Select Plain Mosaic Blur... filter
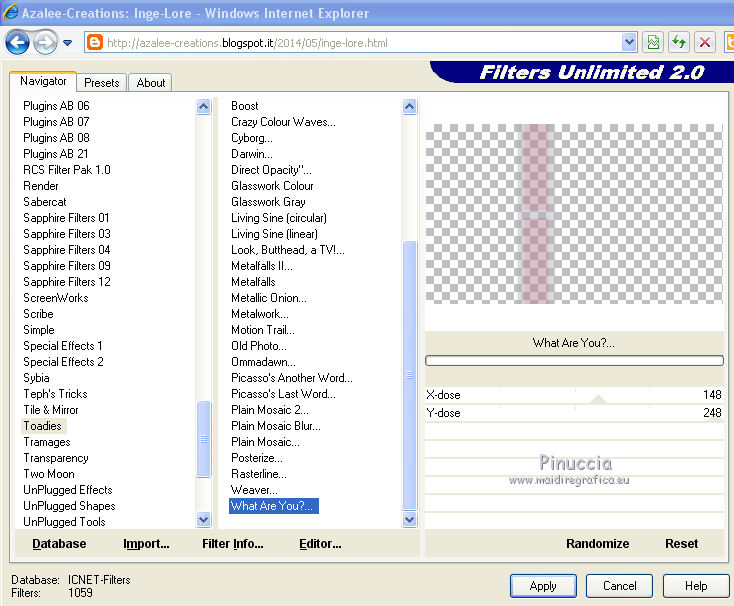Viewport: 734px width, 606px height. point(276,426)
